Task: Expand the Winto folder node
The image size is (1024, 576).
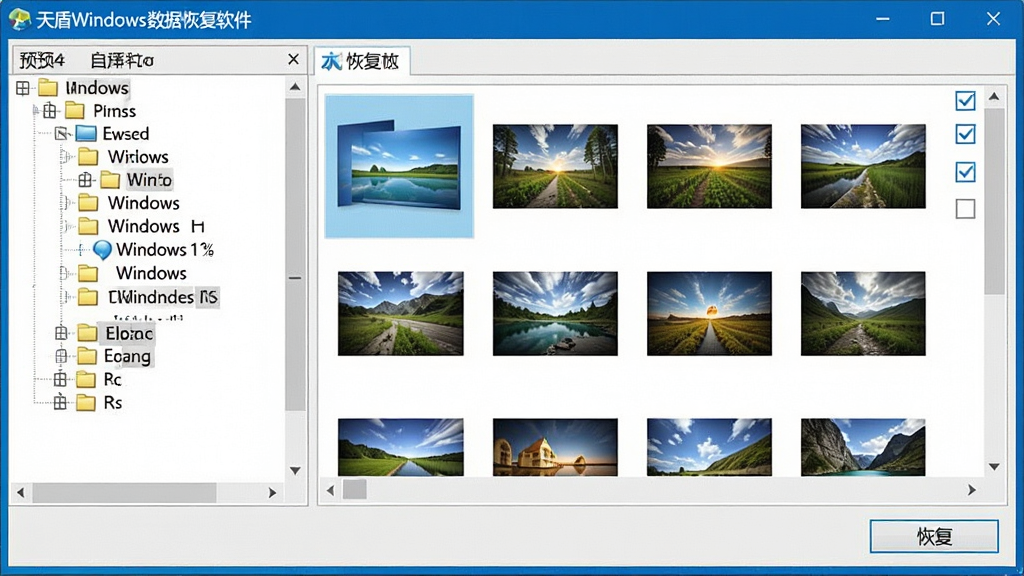Action: coord(85,180)
